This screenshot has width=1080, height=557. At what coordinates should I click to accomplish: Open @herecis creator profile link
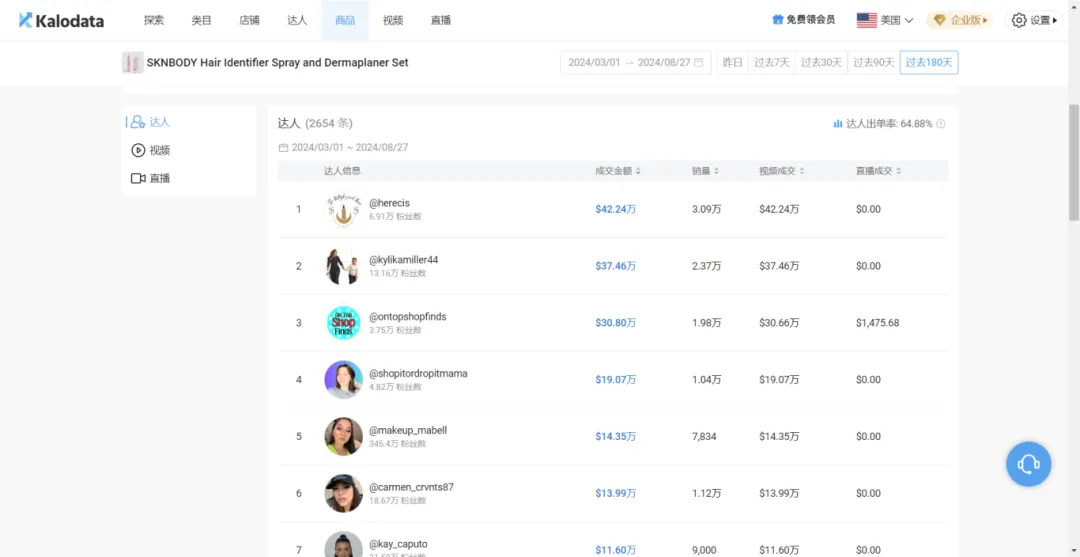pos(389,203)
